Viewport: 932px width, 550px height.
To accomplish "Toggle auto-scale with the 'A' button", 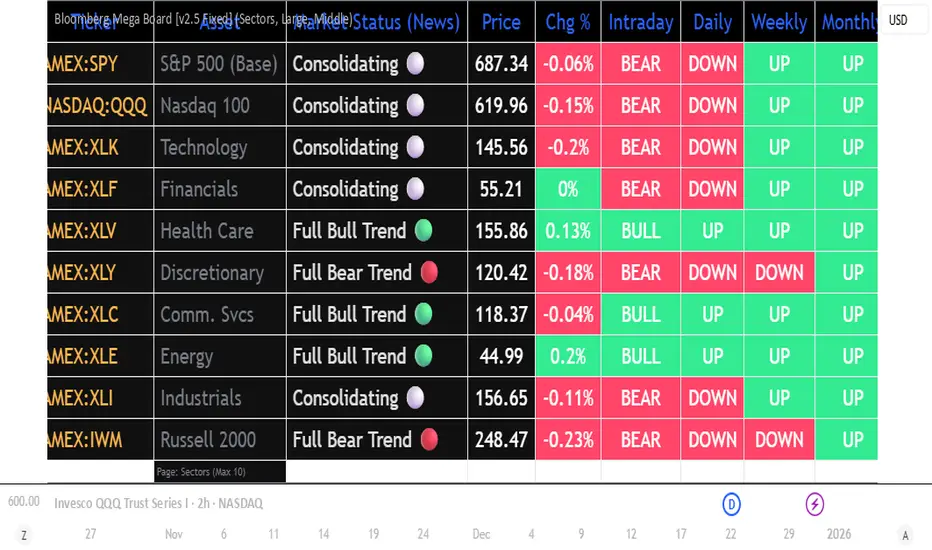I will 904,535.
